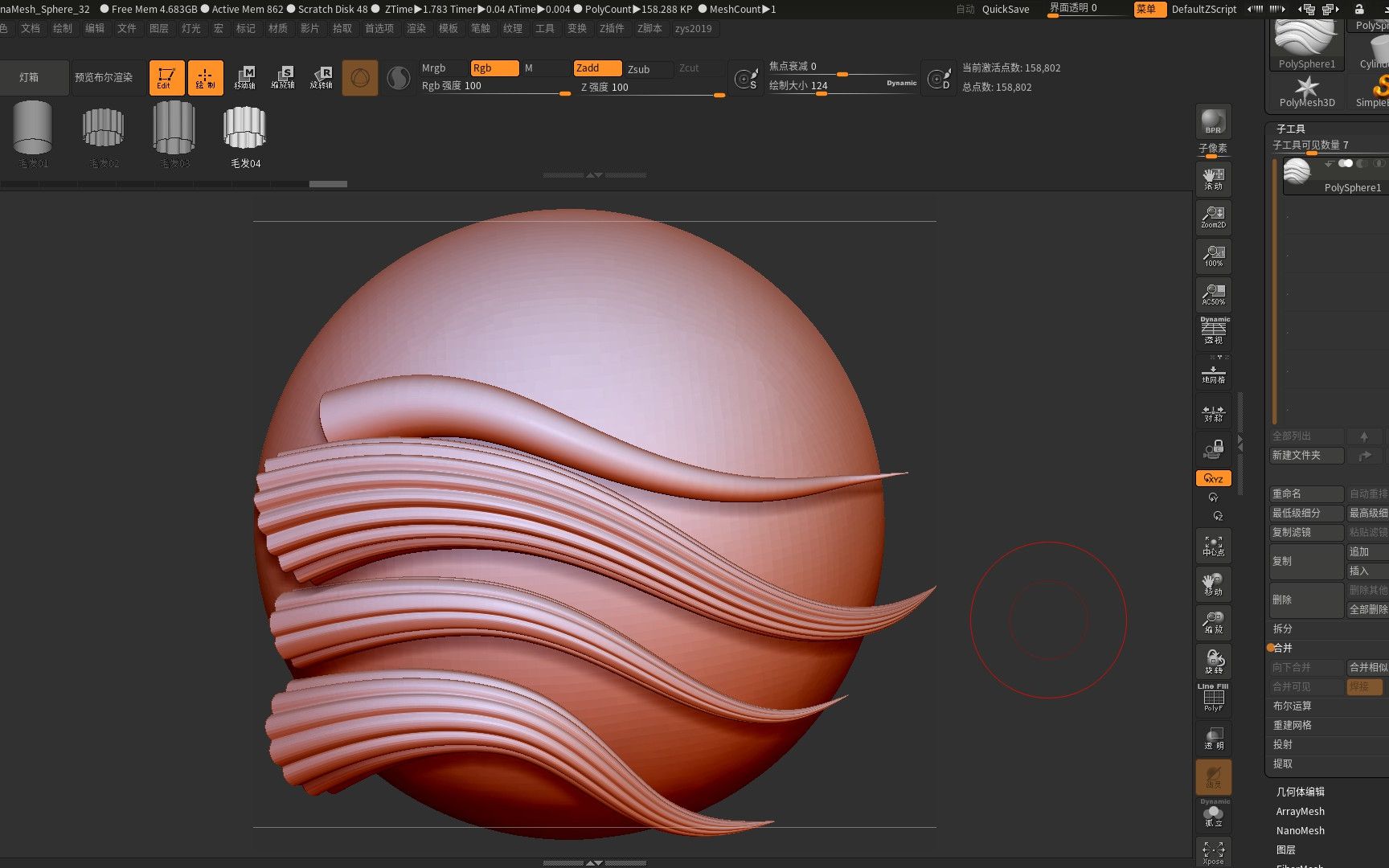Viewport: 1389px width, 868px height.
Task: Open the Zoom2D tool on right shelf
Action: pos(1213,214)
